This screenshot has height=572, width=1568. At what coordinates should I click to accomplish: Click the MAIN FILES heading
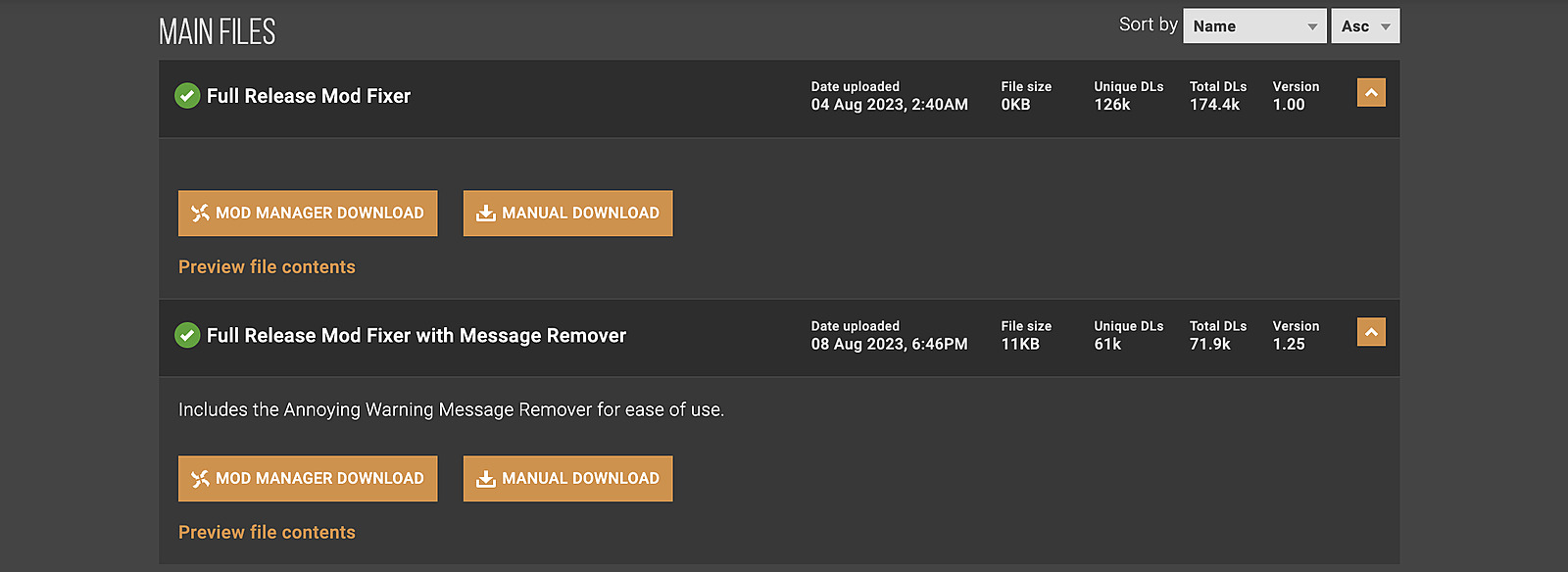tap(217, 32)
